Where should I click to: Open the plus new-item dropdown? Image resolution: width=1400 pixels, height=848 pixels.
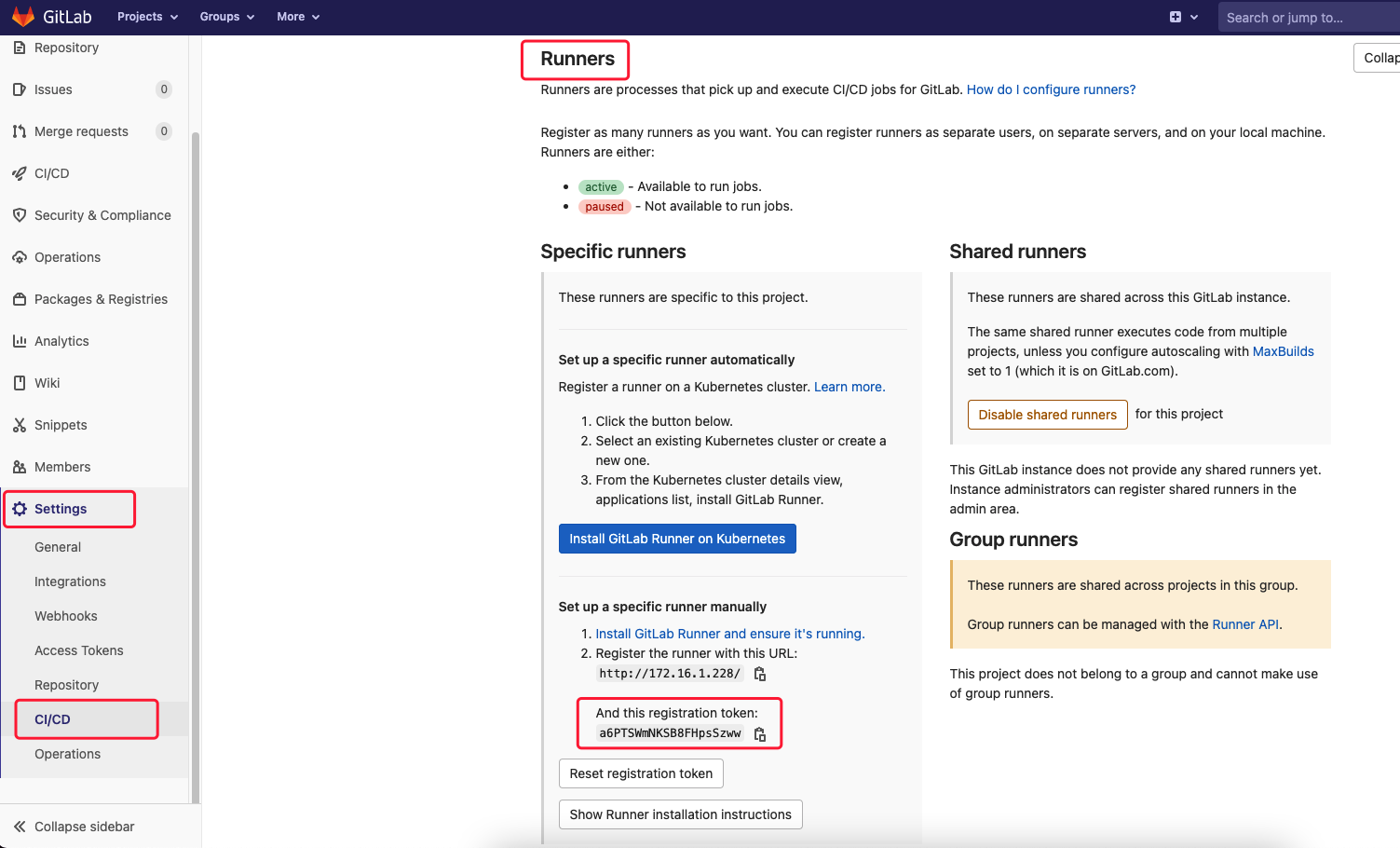click(1183, 17)
